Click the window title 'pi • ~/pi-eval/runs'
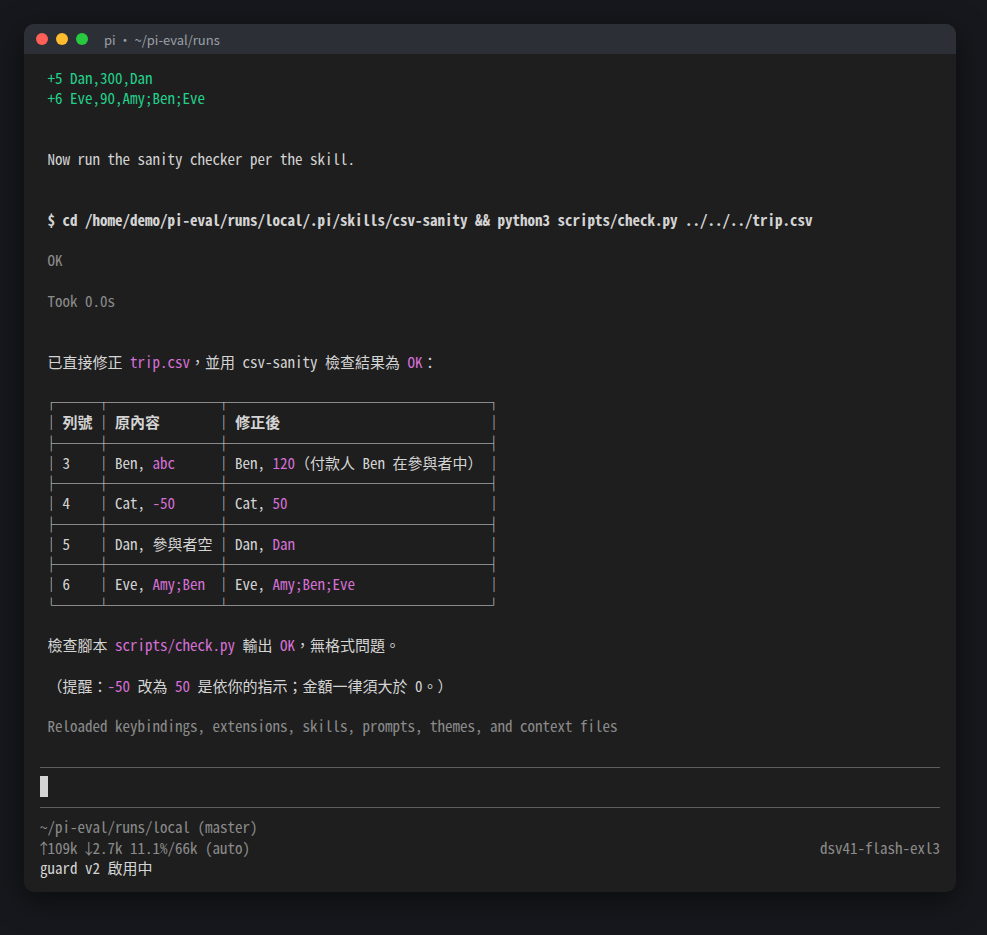 coord(162,40)
